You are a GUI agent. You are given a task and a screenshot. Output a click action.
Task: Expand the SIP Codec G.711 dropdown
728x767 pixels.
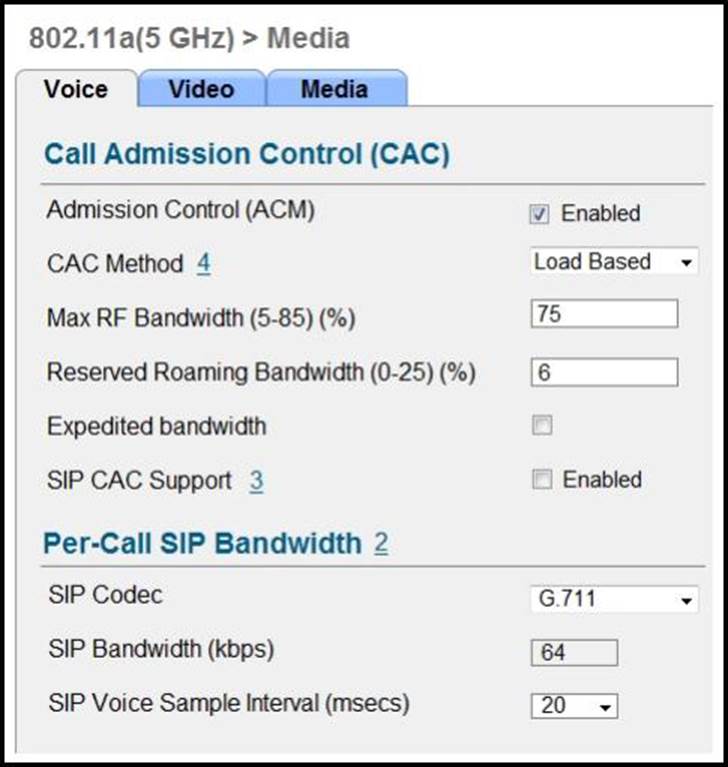pos(614,599)
